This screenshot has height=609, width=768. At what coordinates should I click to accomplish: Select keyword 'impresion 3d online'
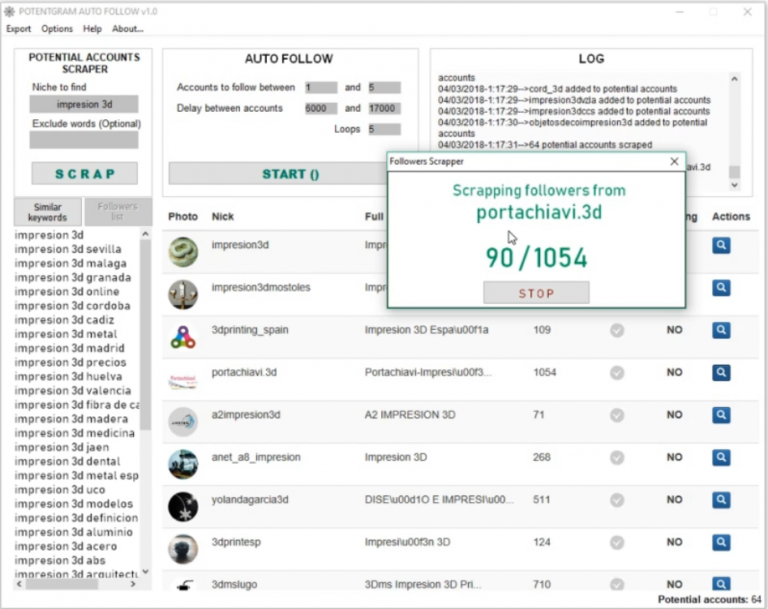(x=67, y=292)
